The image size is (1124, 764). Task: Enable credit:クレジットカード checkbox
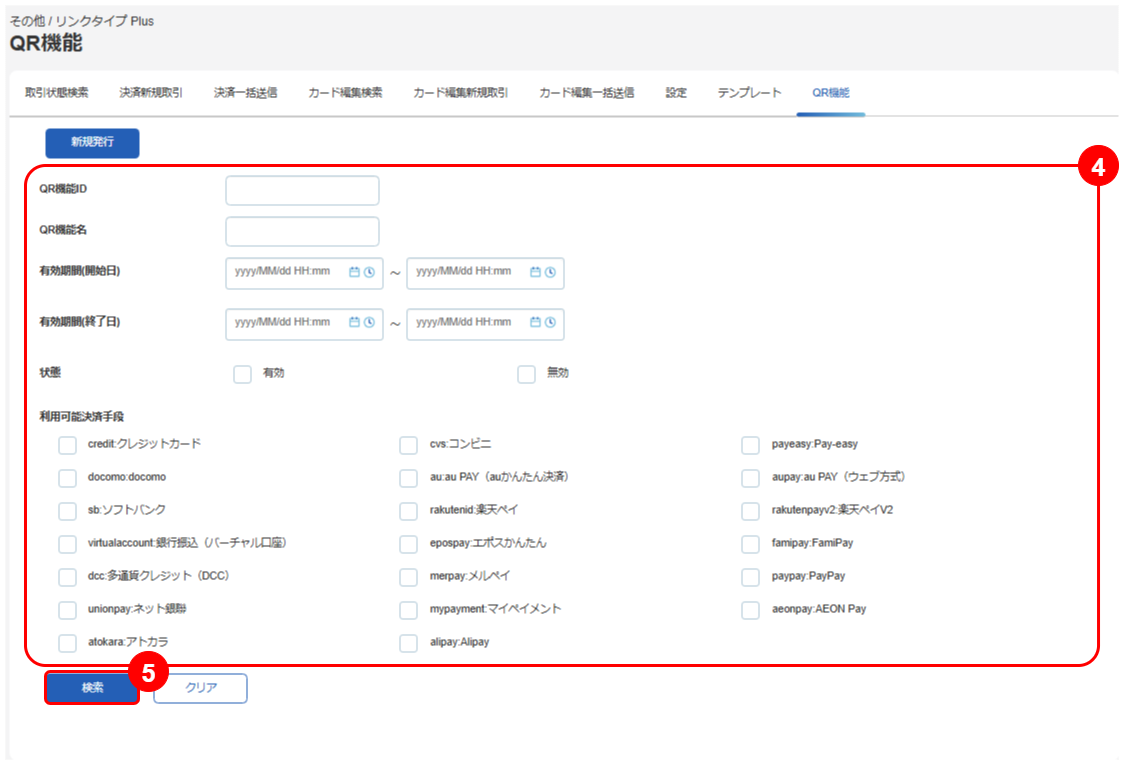(x=67, y=445)
